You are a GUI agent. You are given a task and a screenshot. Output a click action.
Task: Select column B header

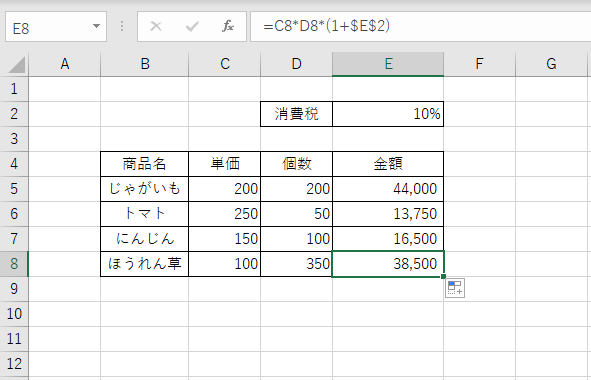click(x=145, y=64)
